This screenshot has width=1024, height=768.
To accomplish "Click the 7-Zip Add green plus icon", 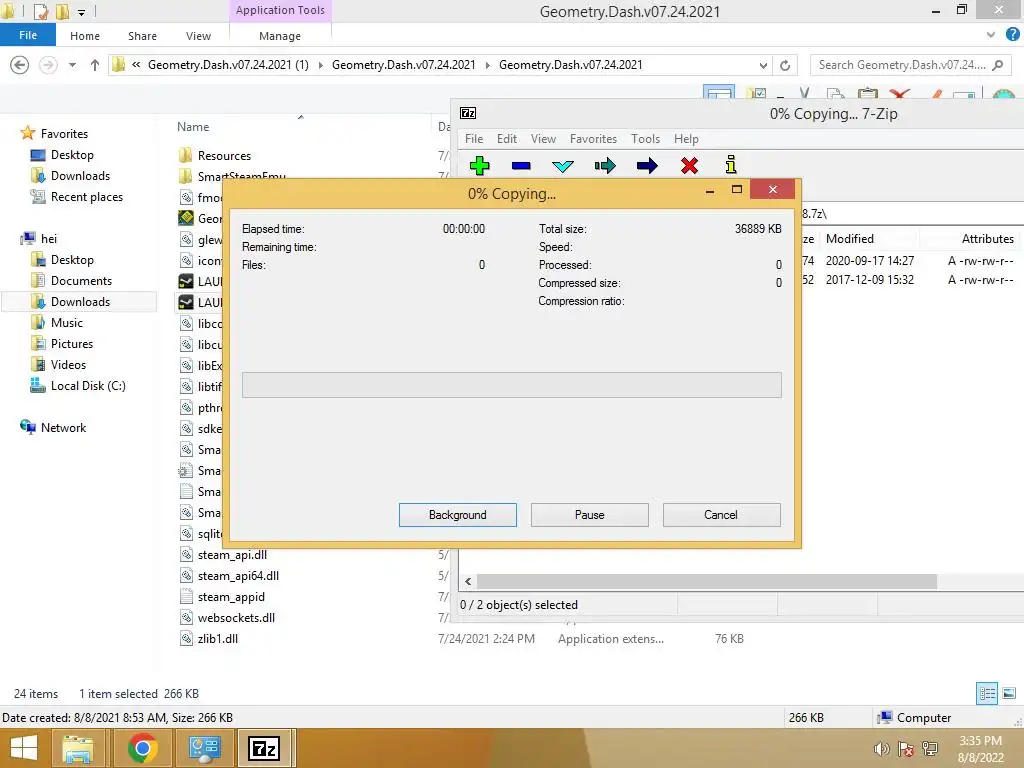I will (479, 166).
